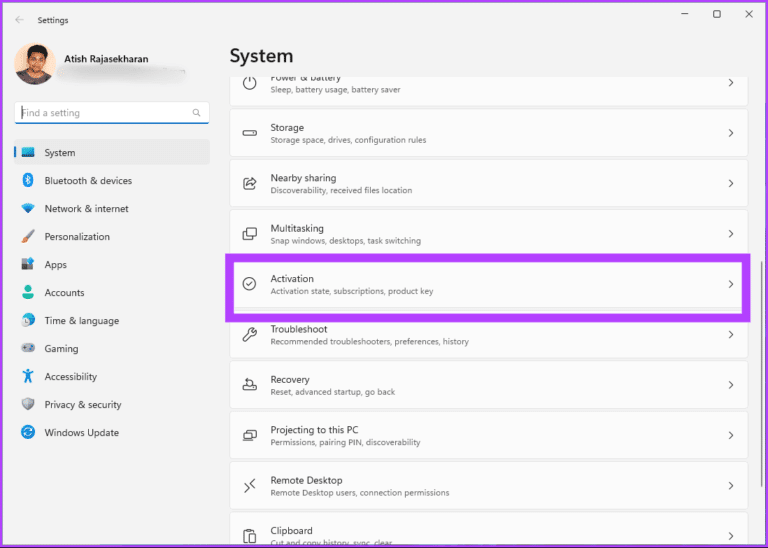Expand the Storage settings chevron
The height and width of the screenshot is (548, 768).
click(731, 133)
